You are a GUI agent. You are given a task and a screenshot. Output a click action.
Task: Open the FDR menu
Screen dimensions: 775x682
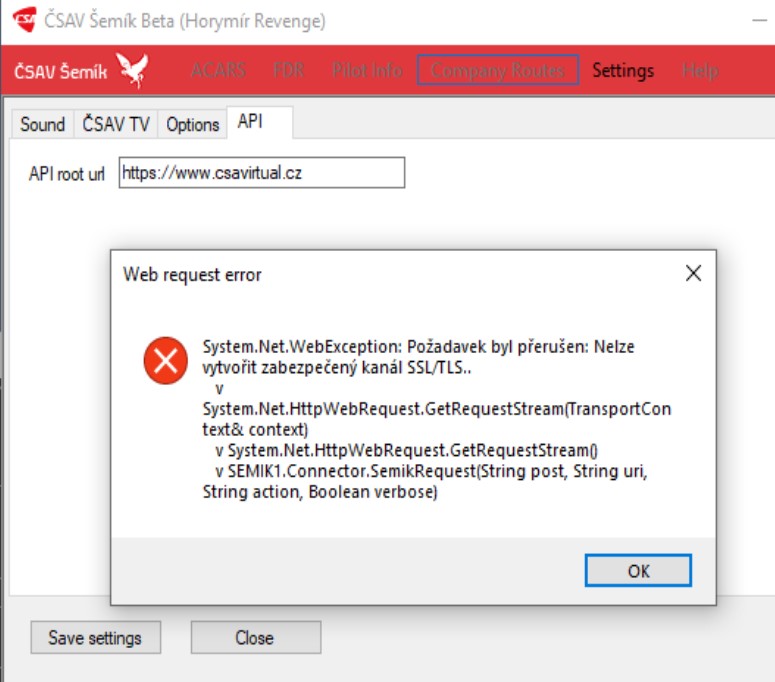pos(289,70)
